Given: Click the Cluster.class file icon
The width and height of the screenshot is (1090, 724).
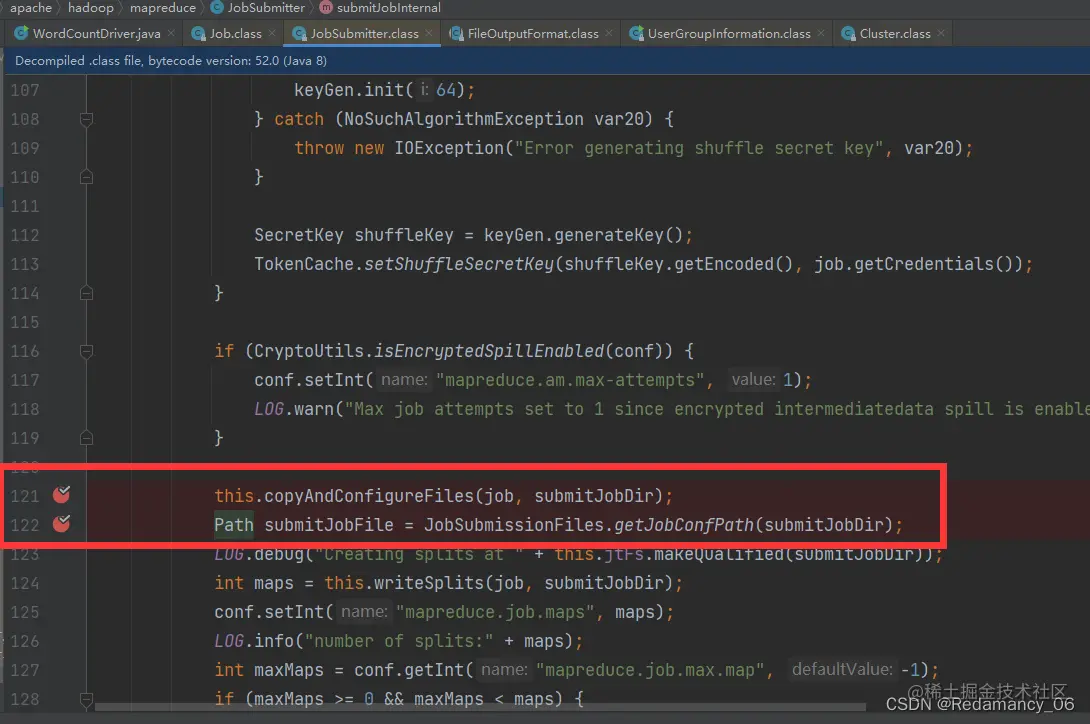Looking at the screenshot, I should 848,33.
